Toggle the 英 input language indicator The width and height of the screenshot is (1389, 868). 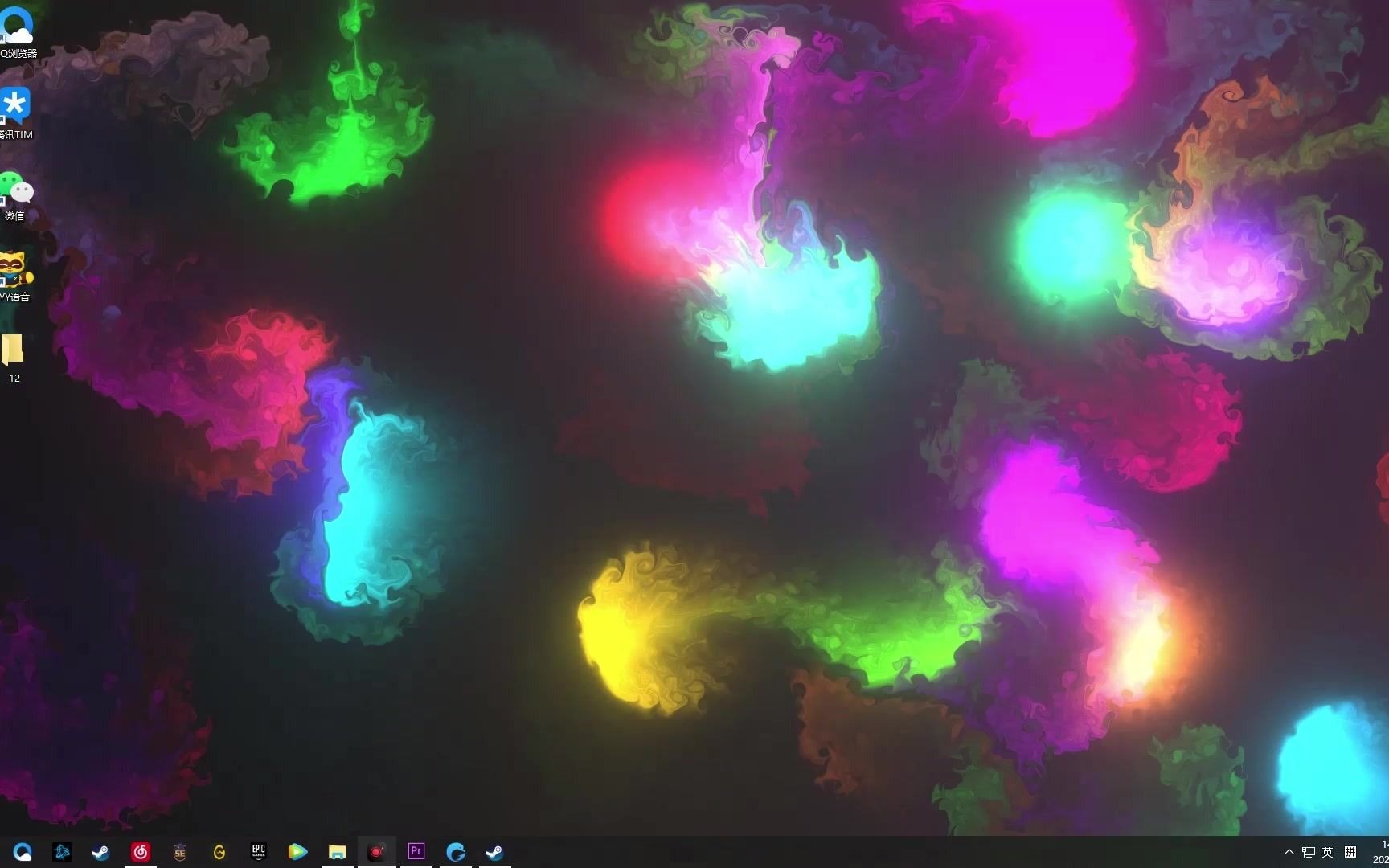click(x=1328, y=852)
